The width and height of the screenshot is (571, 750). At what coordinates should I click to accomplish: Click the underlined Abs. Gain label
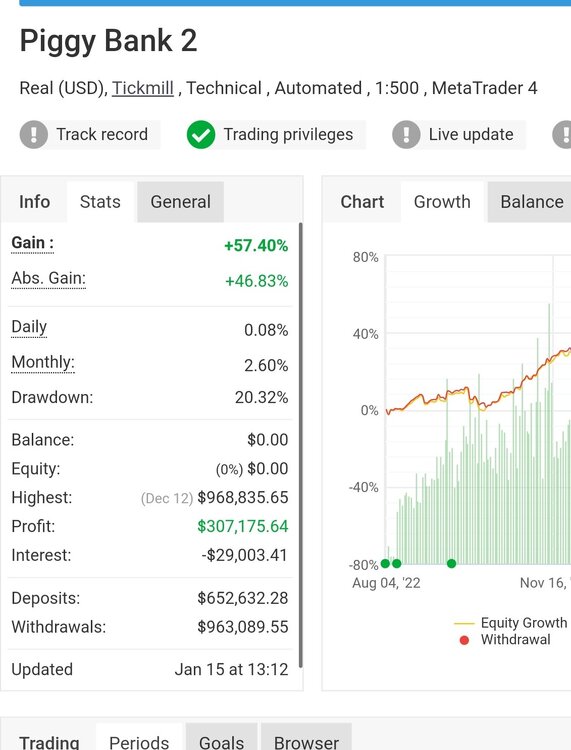click(49, 278)
